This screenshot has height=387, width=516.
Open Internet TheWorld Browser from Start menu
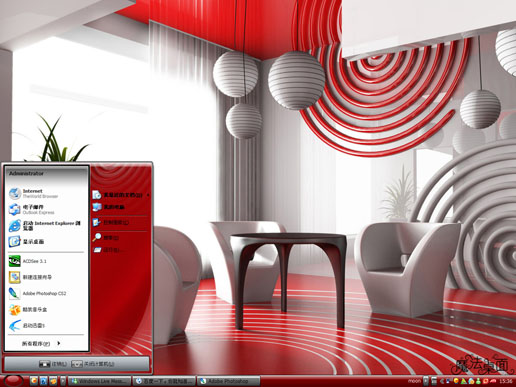[x=46, y=193]
